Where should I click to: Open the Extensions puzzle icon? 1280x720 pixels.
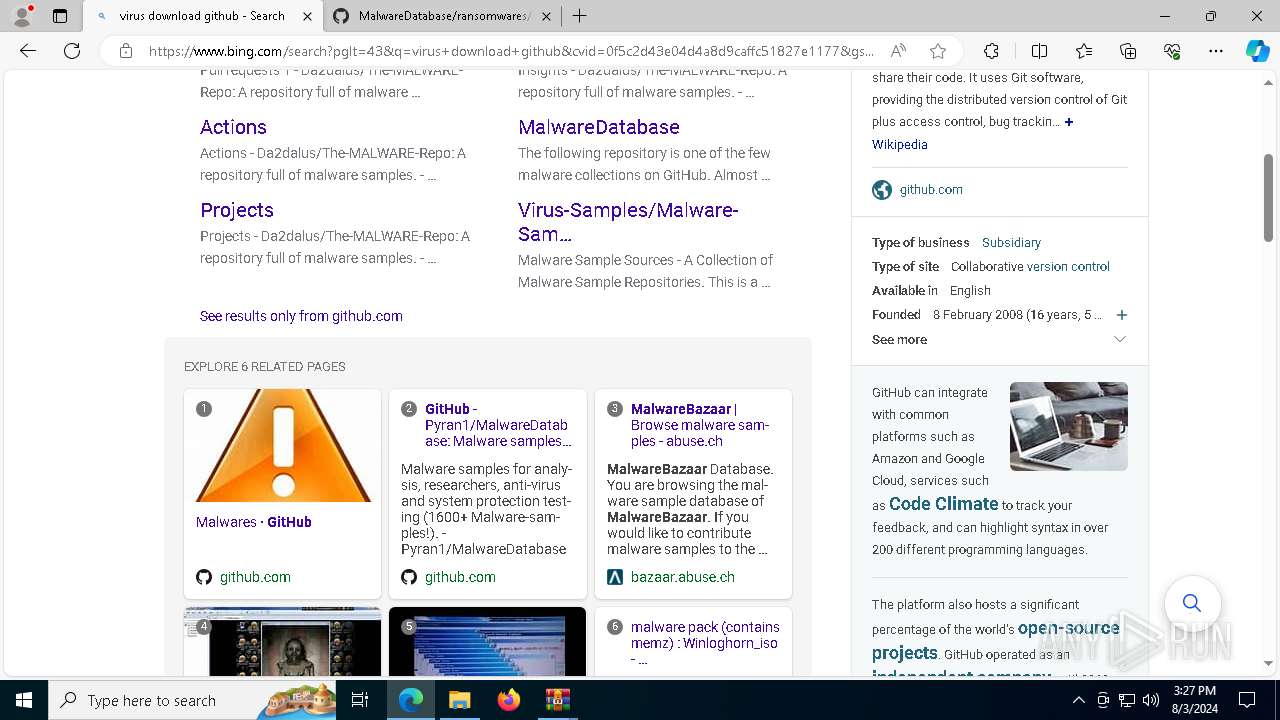(x=991, y=51)
